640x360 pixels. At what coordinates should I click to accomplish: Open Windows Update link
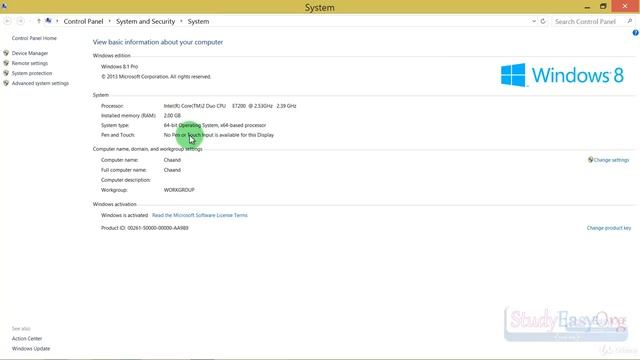click(31, 349)
